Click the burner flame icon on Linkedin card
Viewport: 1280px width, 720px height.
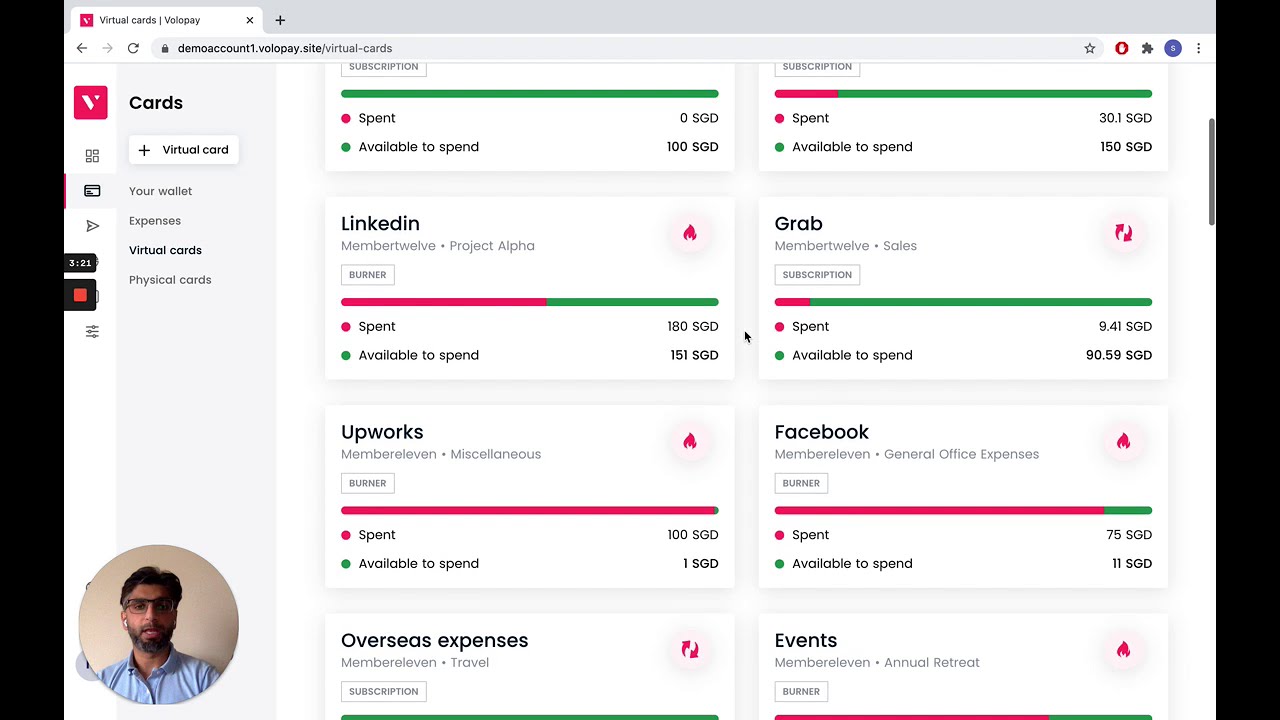point(690,233)
